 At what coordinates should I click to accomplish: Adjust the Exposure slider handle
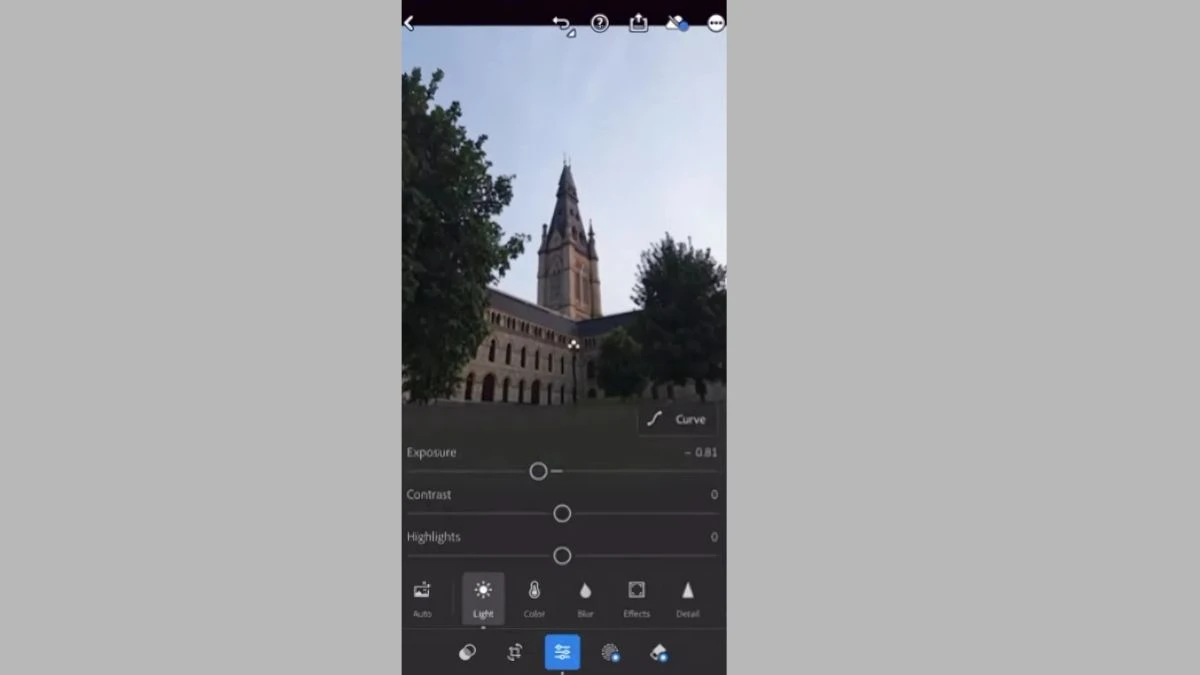538,471
